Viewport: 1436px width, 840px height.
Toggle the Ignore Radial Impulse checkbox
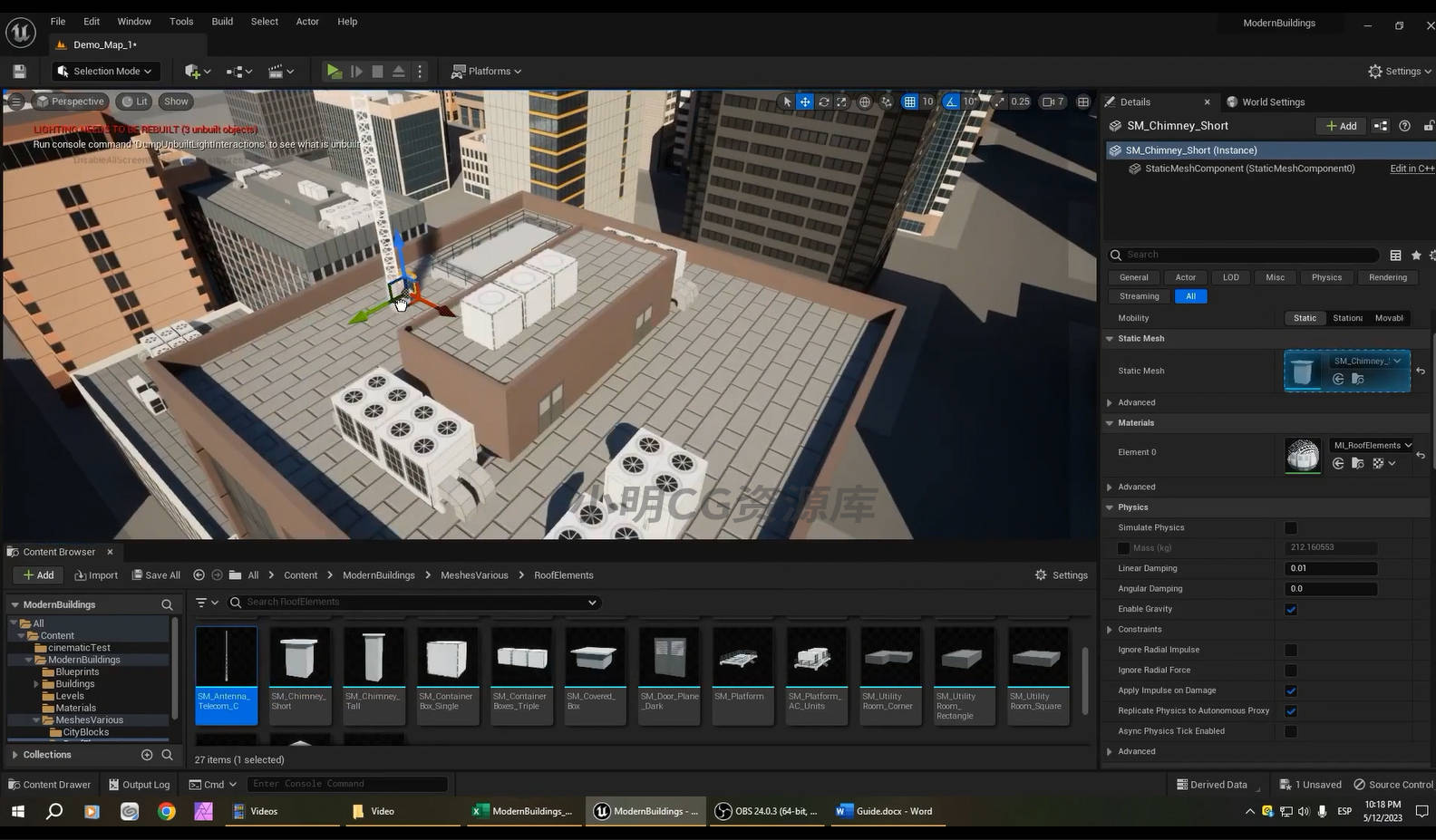[x=1291, y=650]
